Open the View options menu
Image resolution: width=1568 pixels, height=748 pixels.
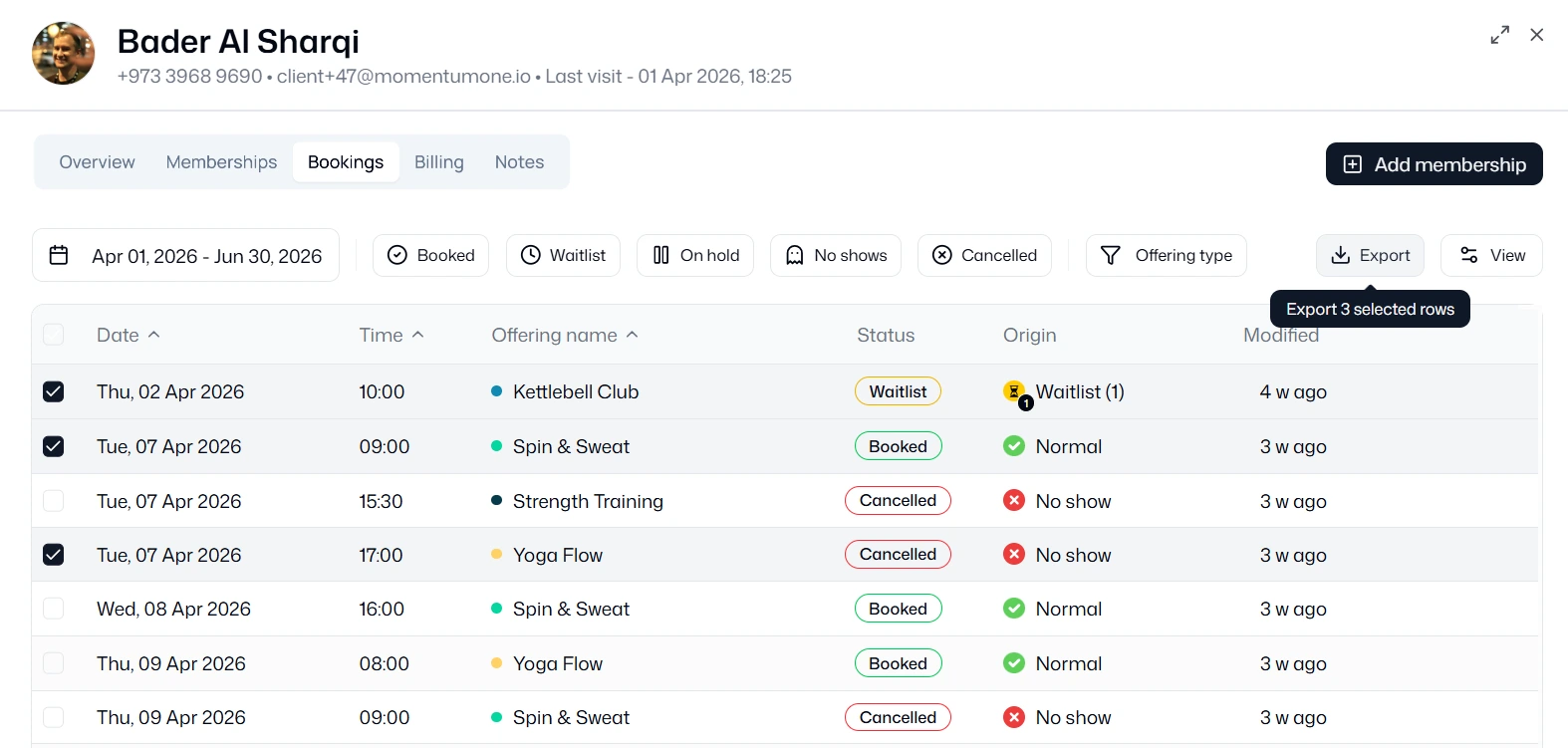pyautogui.click(x=1492, y=255)
